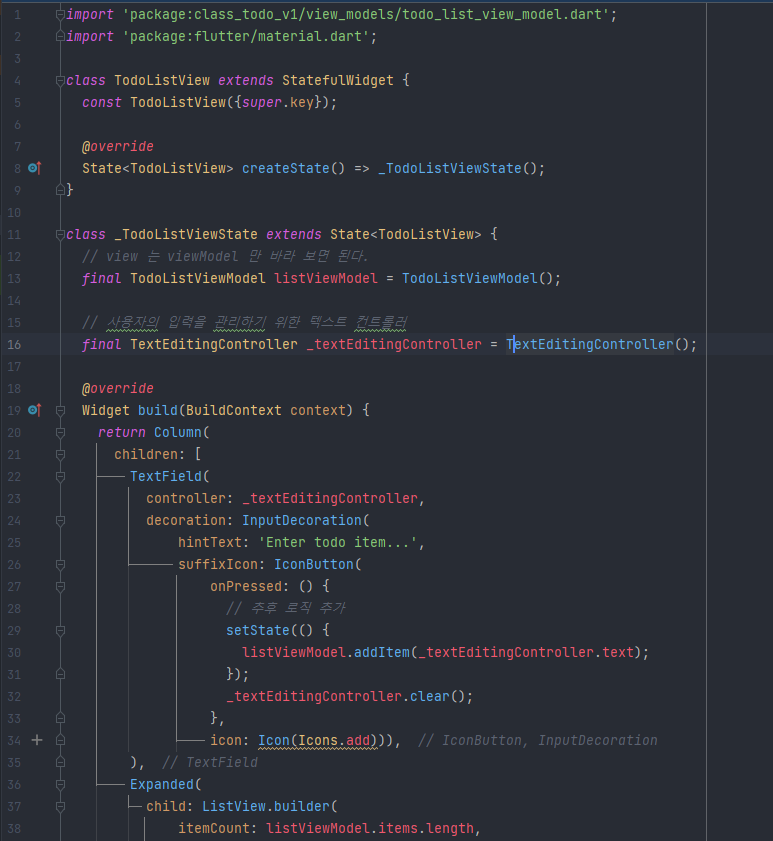This screenshot has width=773, height=841.
Task: Click the Korean comment on line 12
Action: tap(225, 256)
